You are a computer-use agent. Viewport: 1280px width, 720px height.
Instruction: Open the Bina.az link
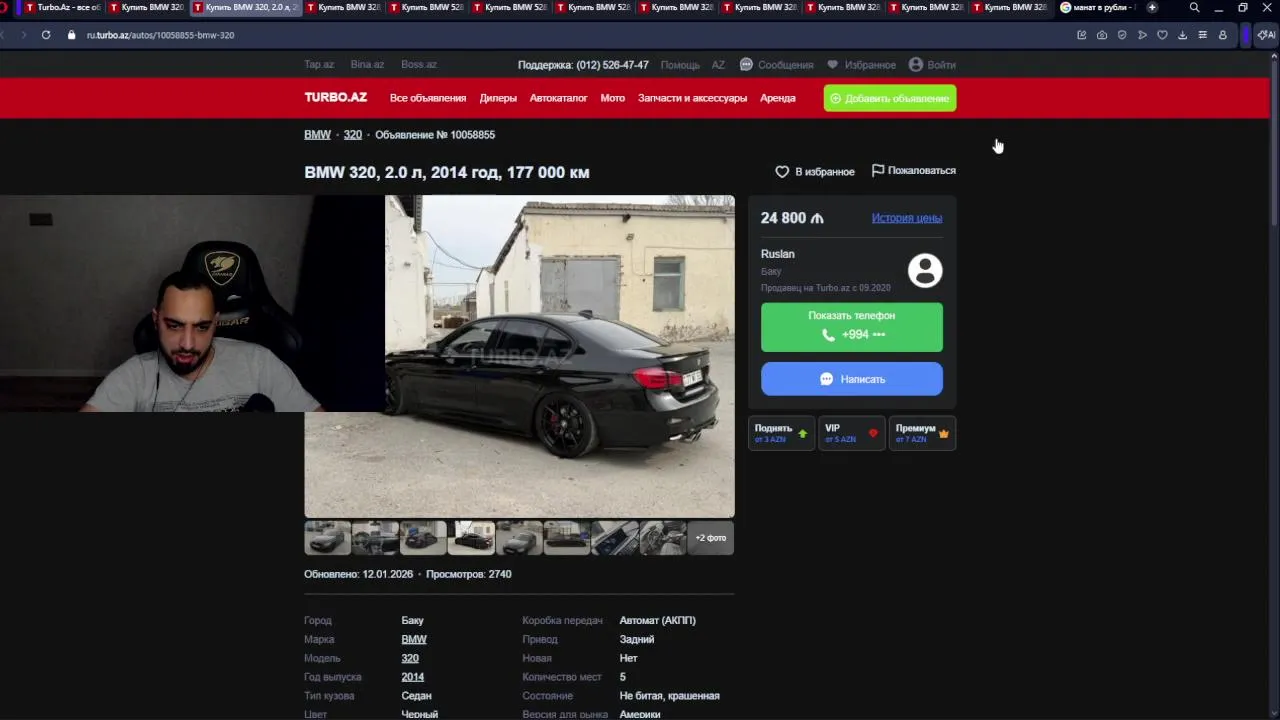(x=367, y=64)
